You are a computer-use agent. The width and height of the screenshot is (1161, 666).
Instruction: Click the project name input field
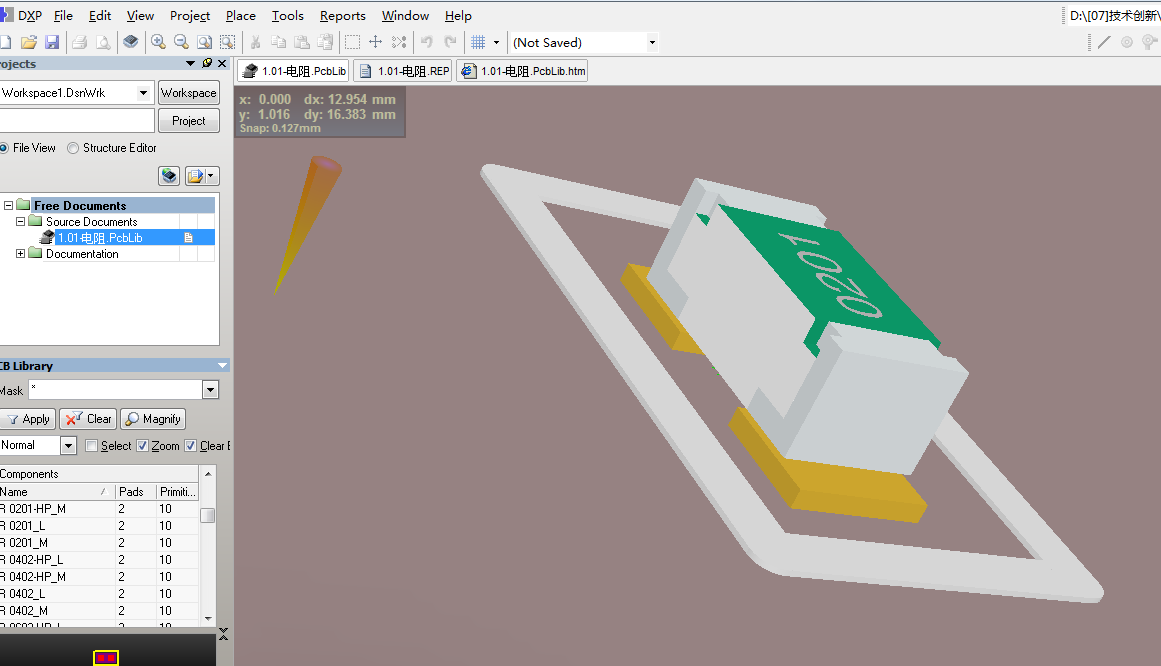pos(77,121)
